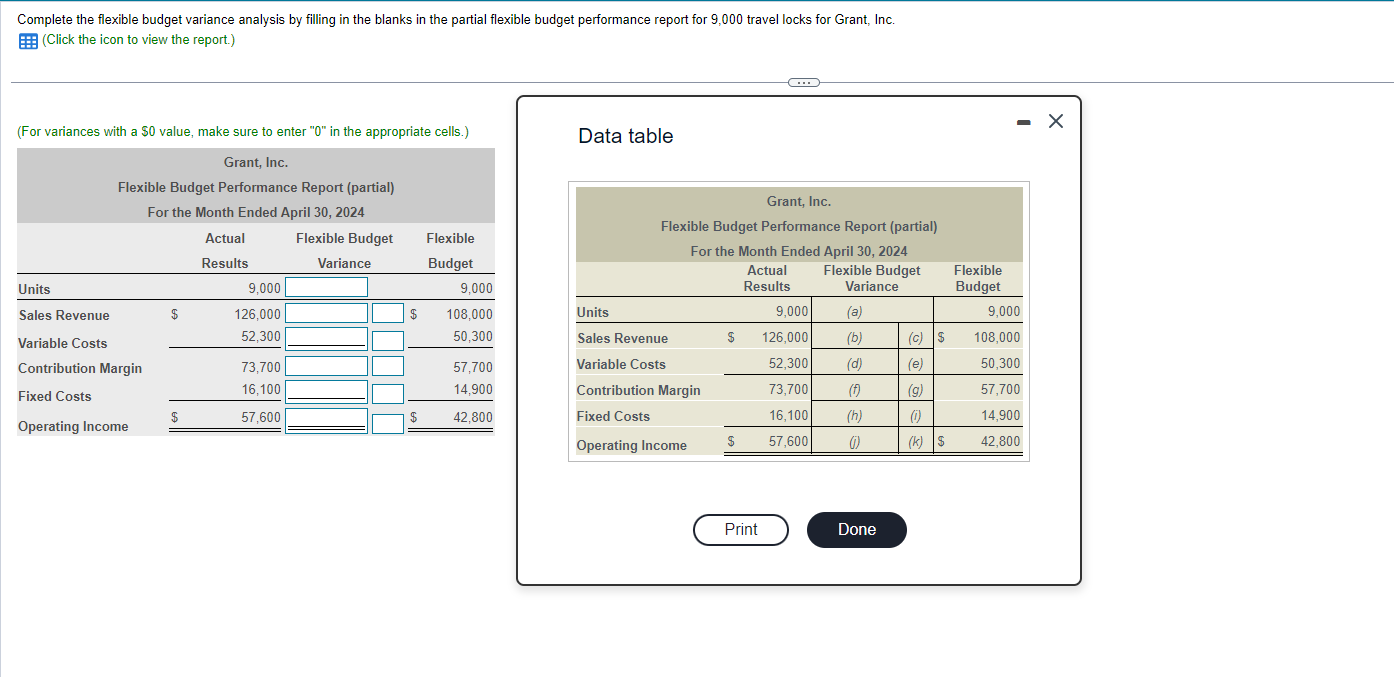Screen dimensions: 1394x677
Task: Click blank (a) in data table
Action: click(x=854, y=312)
